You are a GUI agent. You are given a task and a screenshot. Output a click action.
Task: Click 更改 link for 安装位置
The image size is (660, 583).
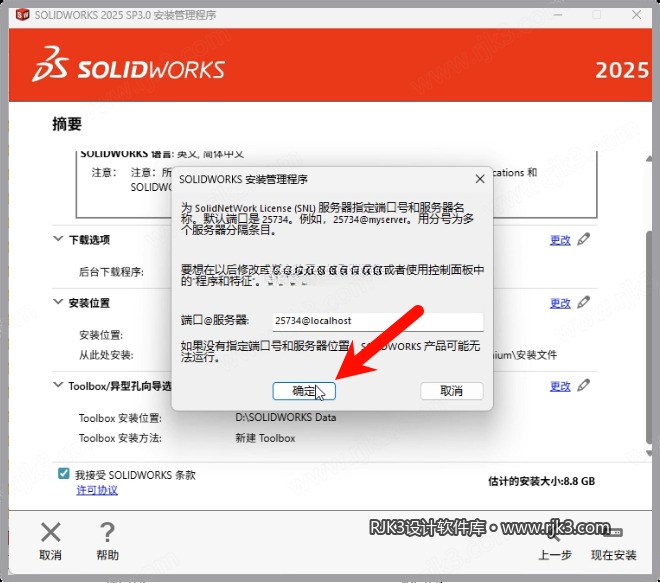(x=560, y=303)
